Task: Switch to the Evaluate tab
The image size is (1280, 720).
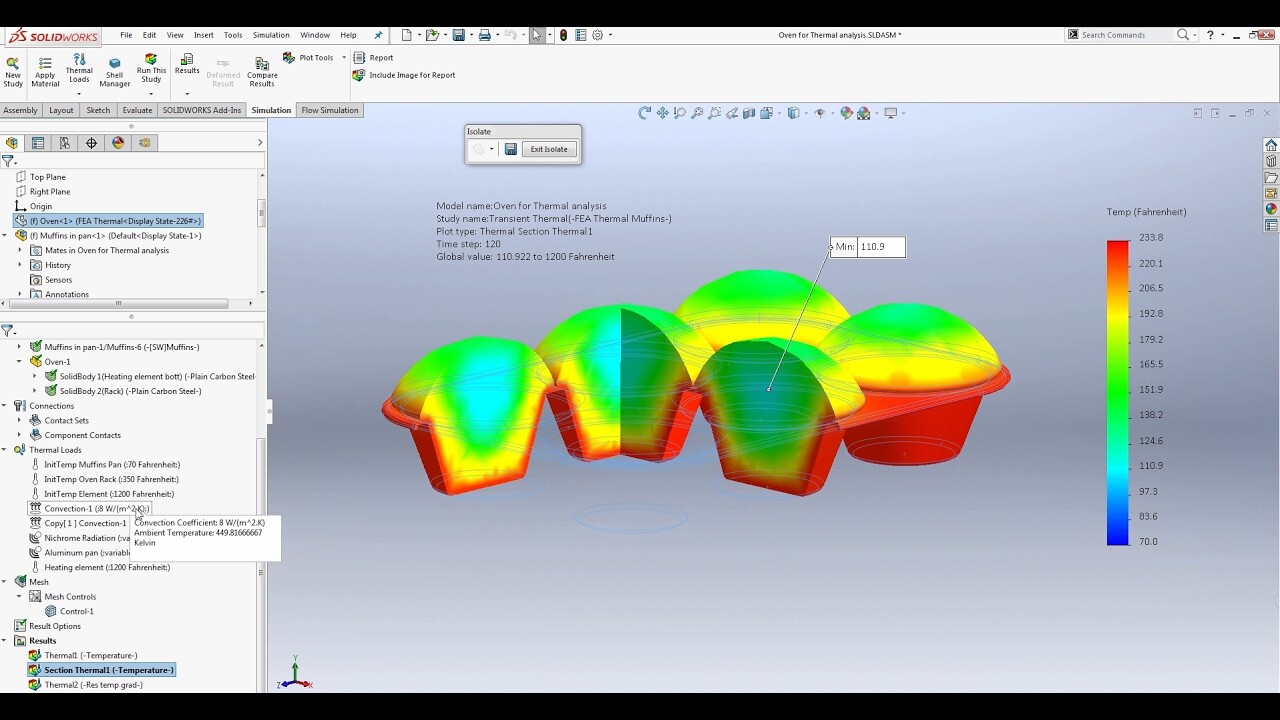Action: click(x=137, y=110)
